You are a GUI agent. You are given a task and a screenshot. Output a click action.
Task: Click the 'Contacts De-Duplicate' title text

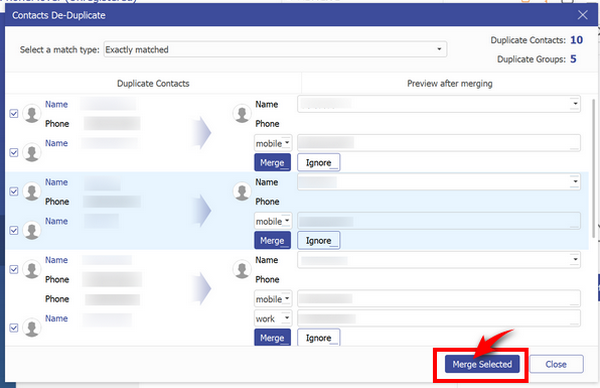click(x=59, y=15)
